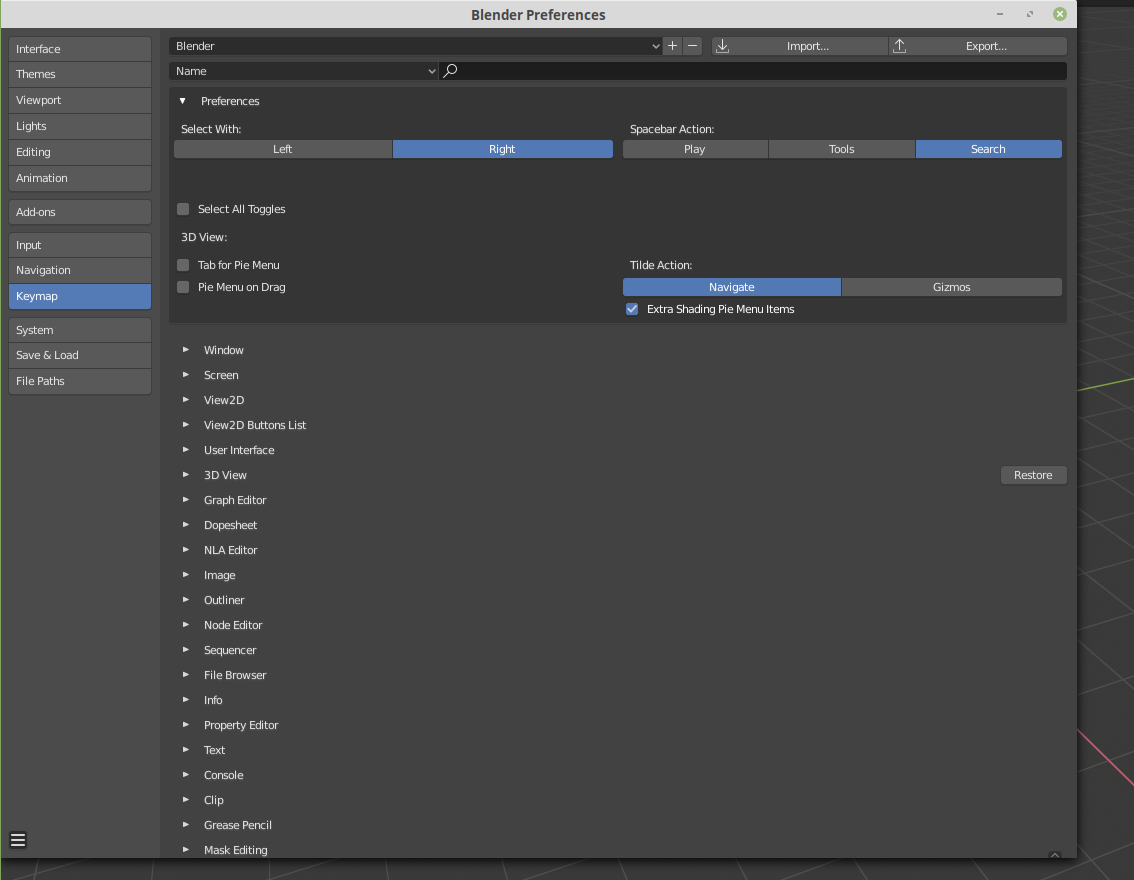Image resolution: width=1134 pixels, height=880 pixels.
Task: Open the Interface preferences tab
Action: pos(80,48)
